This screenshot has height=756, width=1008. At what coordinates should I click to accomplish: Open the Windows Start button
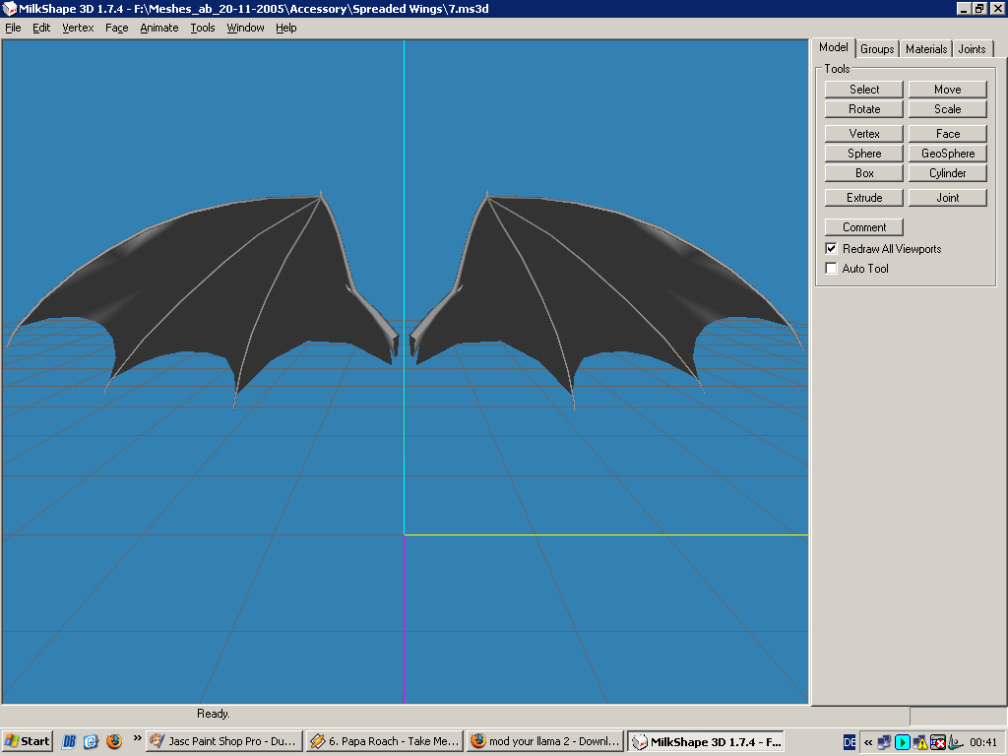pos(27,741)
